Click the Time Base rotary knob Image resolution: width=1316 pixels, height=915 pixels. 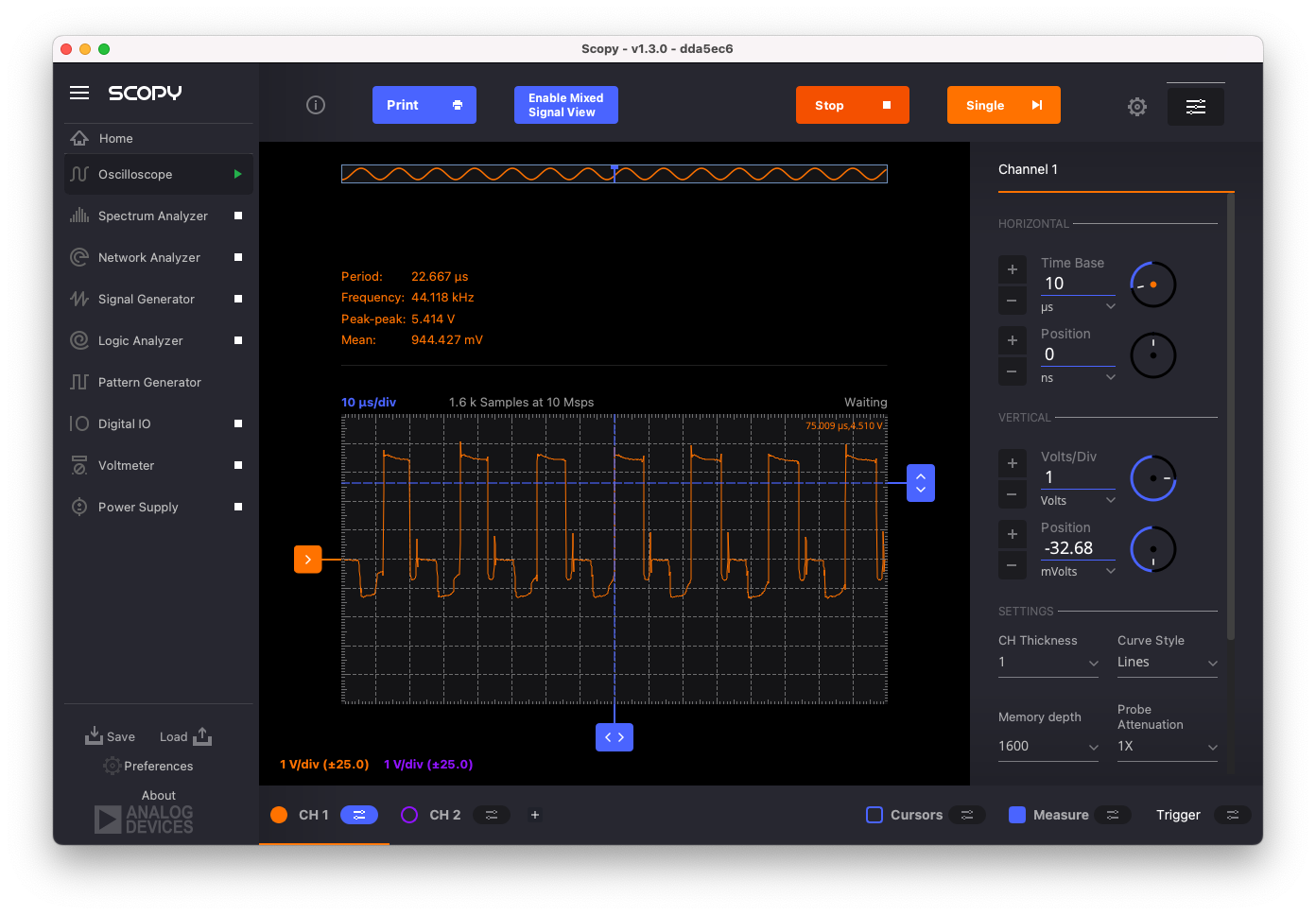click(x=1153, y=285)
